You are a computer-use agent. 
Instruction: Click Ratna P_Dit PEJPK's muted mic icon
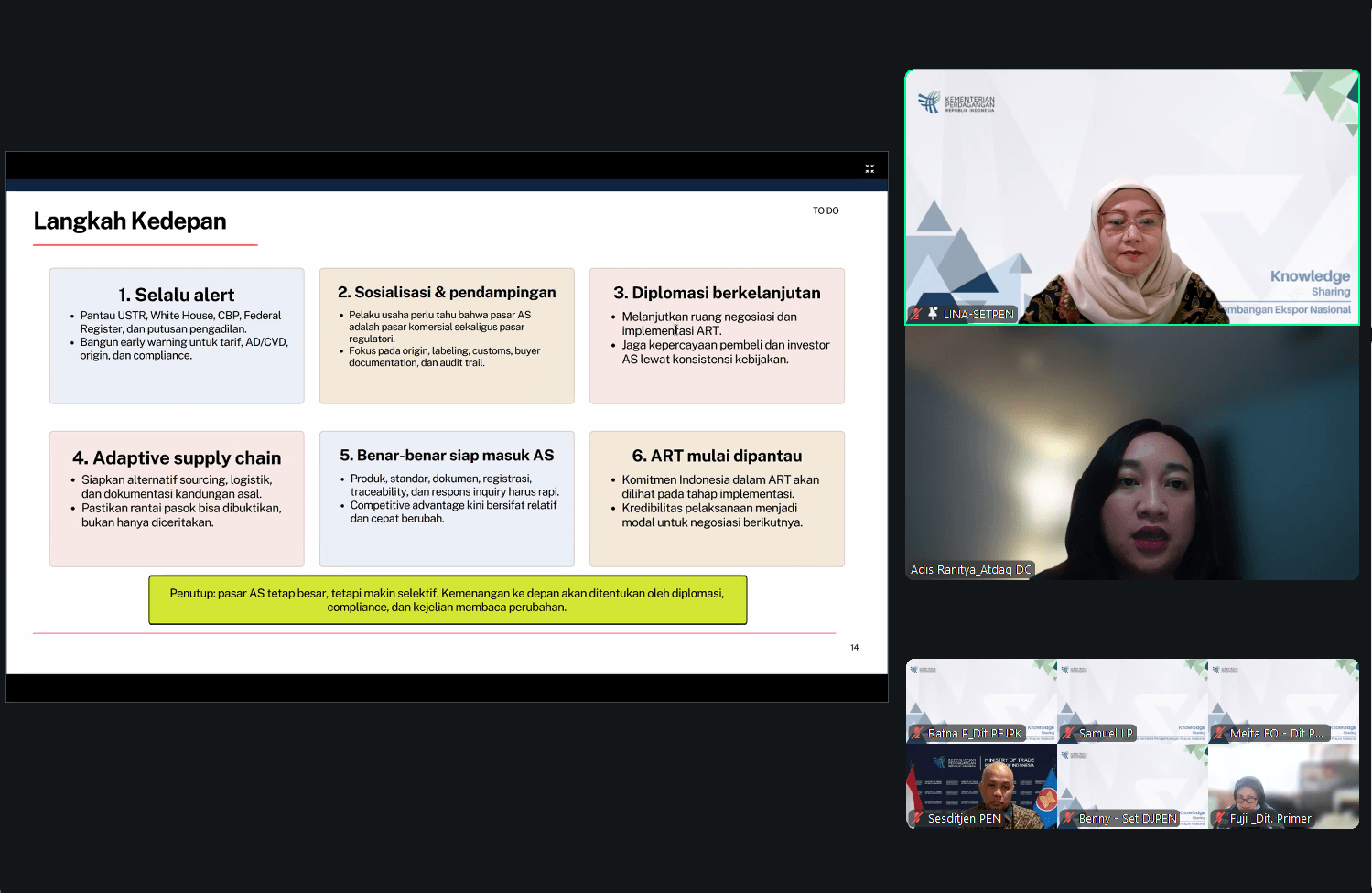[916, 734]
